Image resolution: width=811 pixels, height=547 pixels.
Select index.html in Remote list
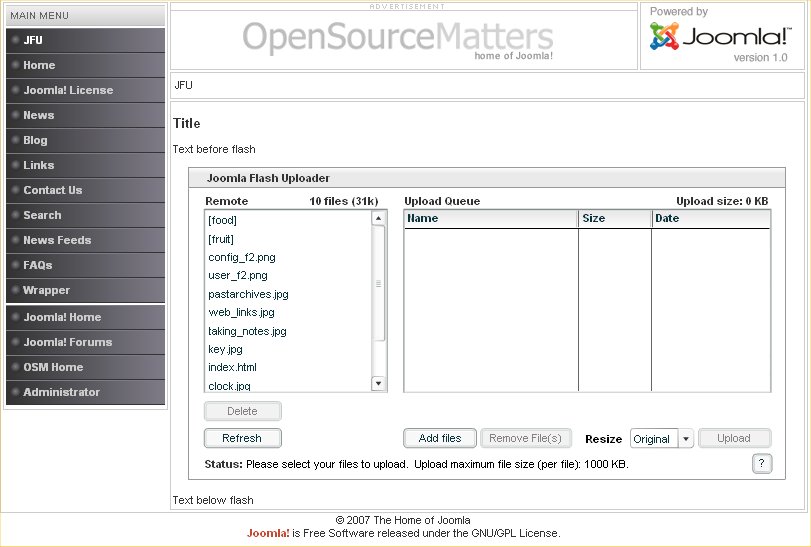(x=288, y=367)
